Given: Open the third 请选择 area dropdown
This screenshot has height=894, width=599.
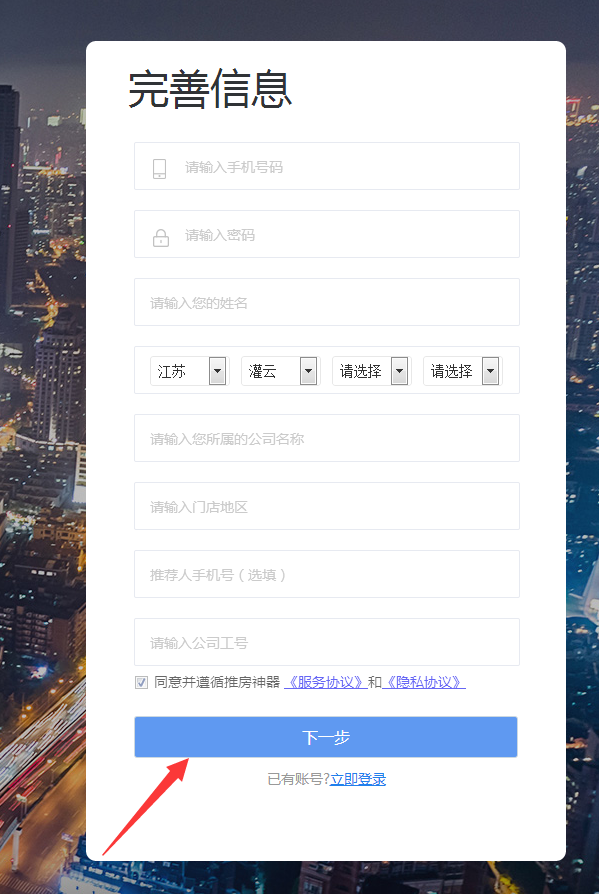Looking at the screenshot, I should [371, 371].
